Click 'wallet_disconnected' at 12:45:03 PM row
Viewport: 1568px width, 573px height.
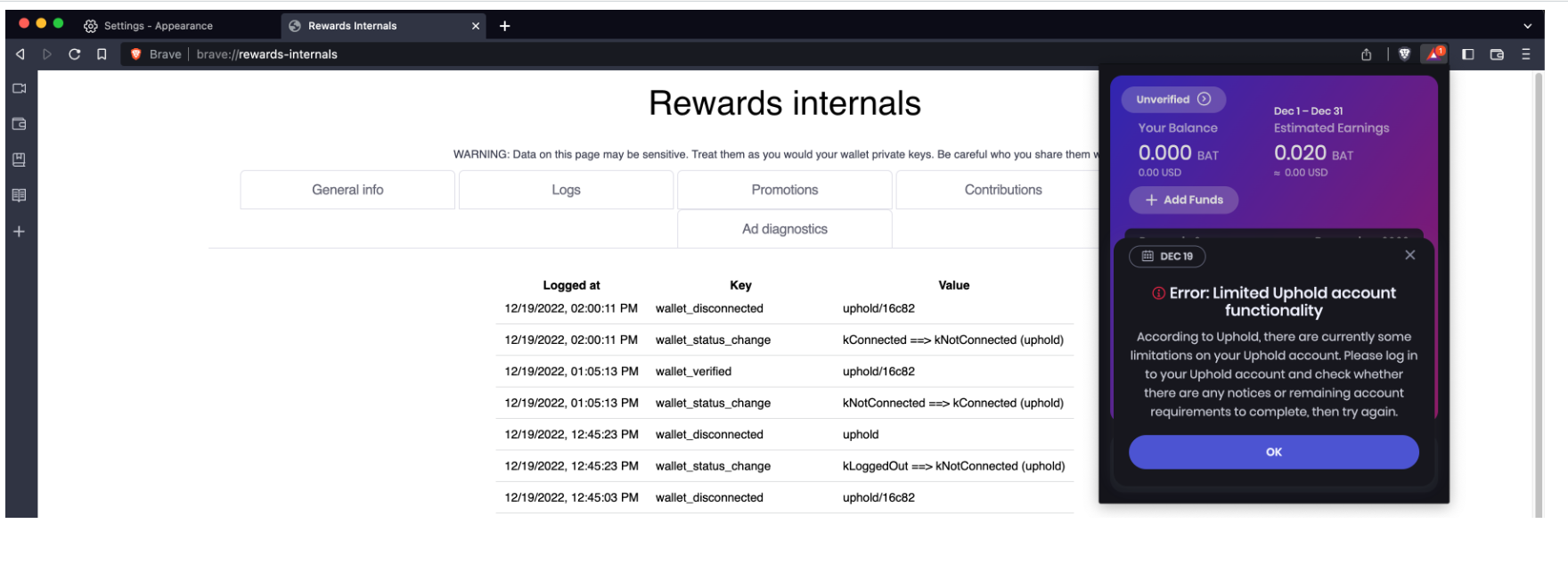[x=709, y=497]
